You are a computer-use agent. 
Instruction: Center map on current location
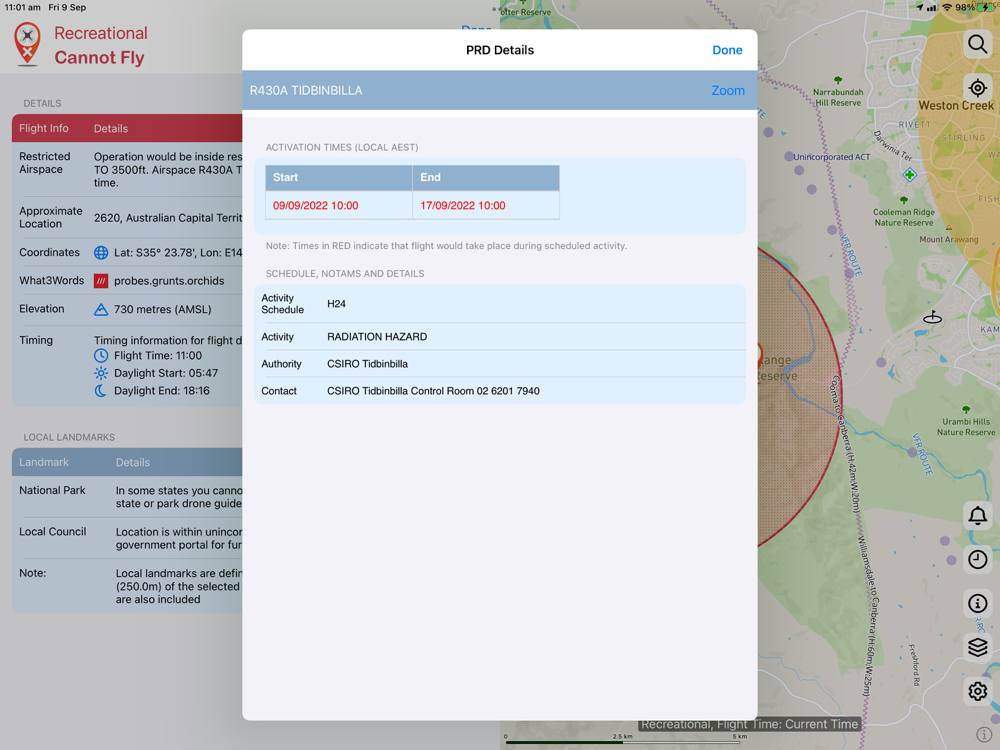[977, 87]
